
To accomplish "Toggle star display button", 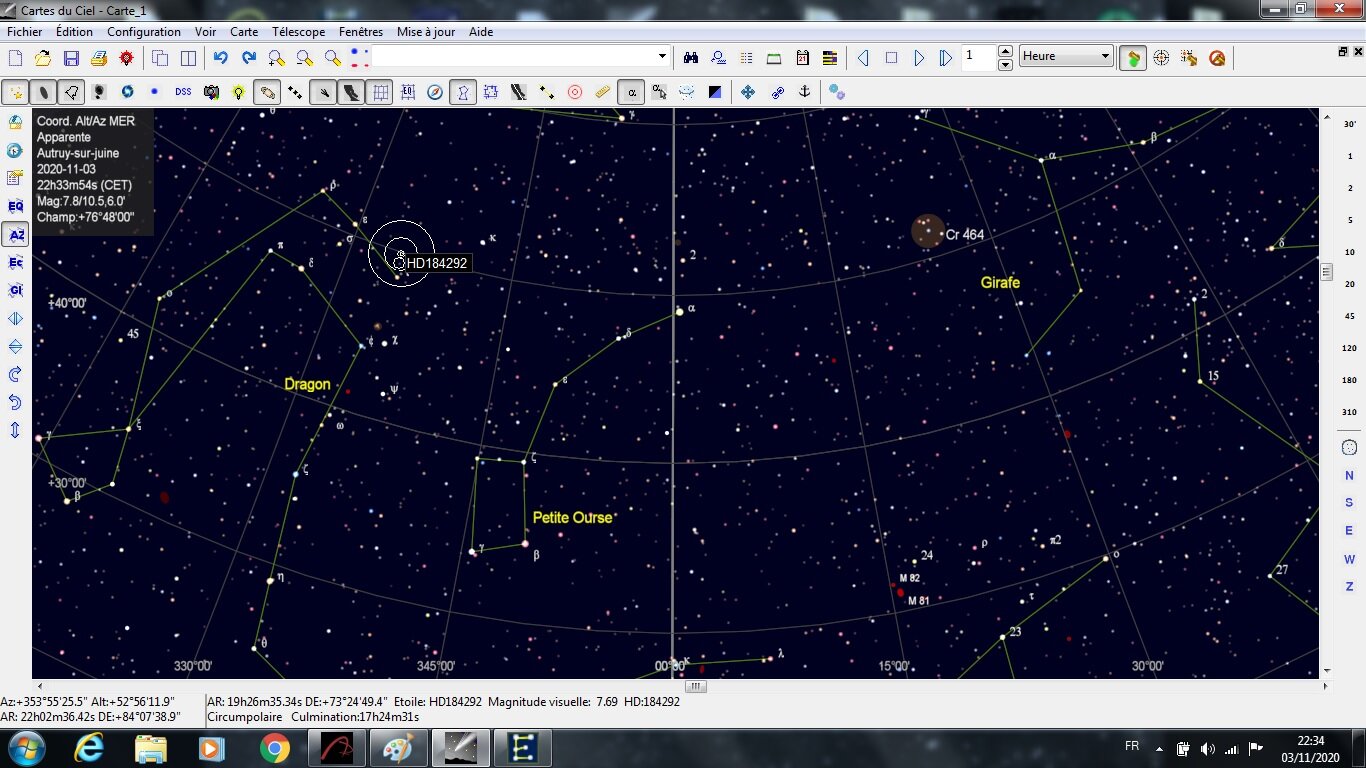I will pyautogui.click(x=15, y=92).
